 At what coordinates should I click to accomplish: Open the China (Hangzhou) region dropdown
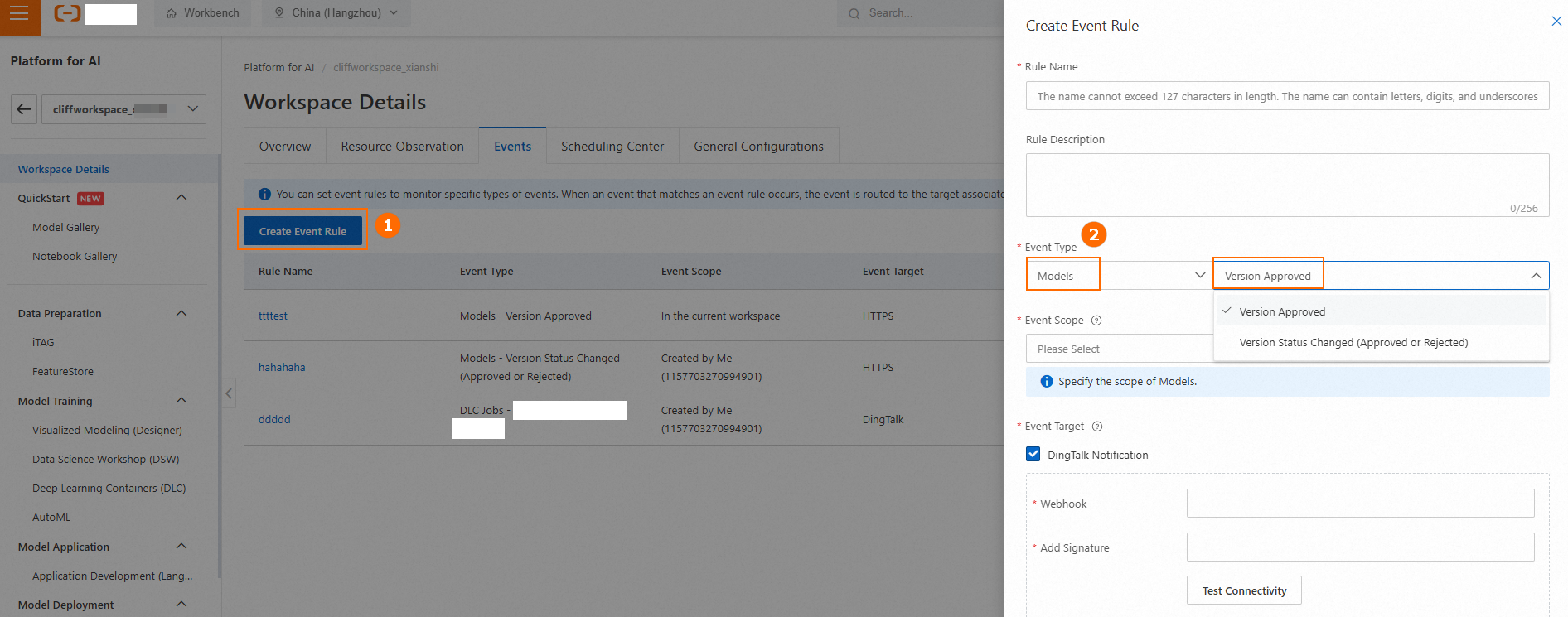pyautogui.click(x=336, y=13)
